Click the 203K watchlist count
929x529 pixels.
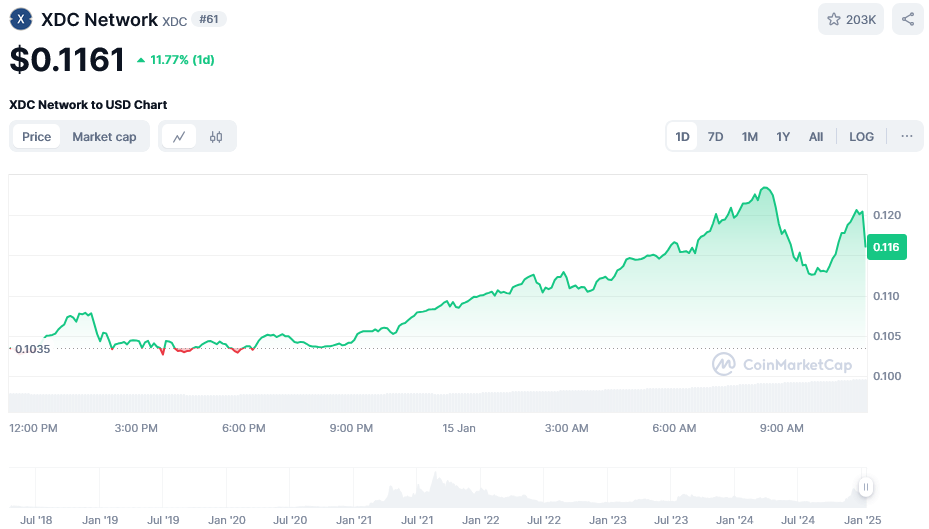point(861,20)
